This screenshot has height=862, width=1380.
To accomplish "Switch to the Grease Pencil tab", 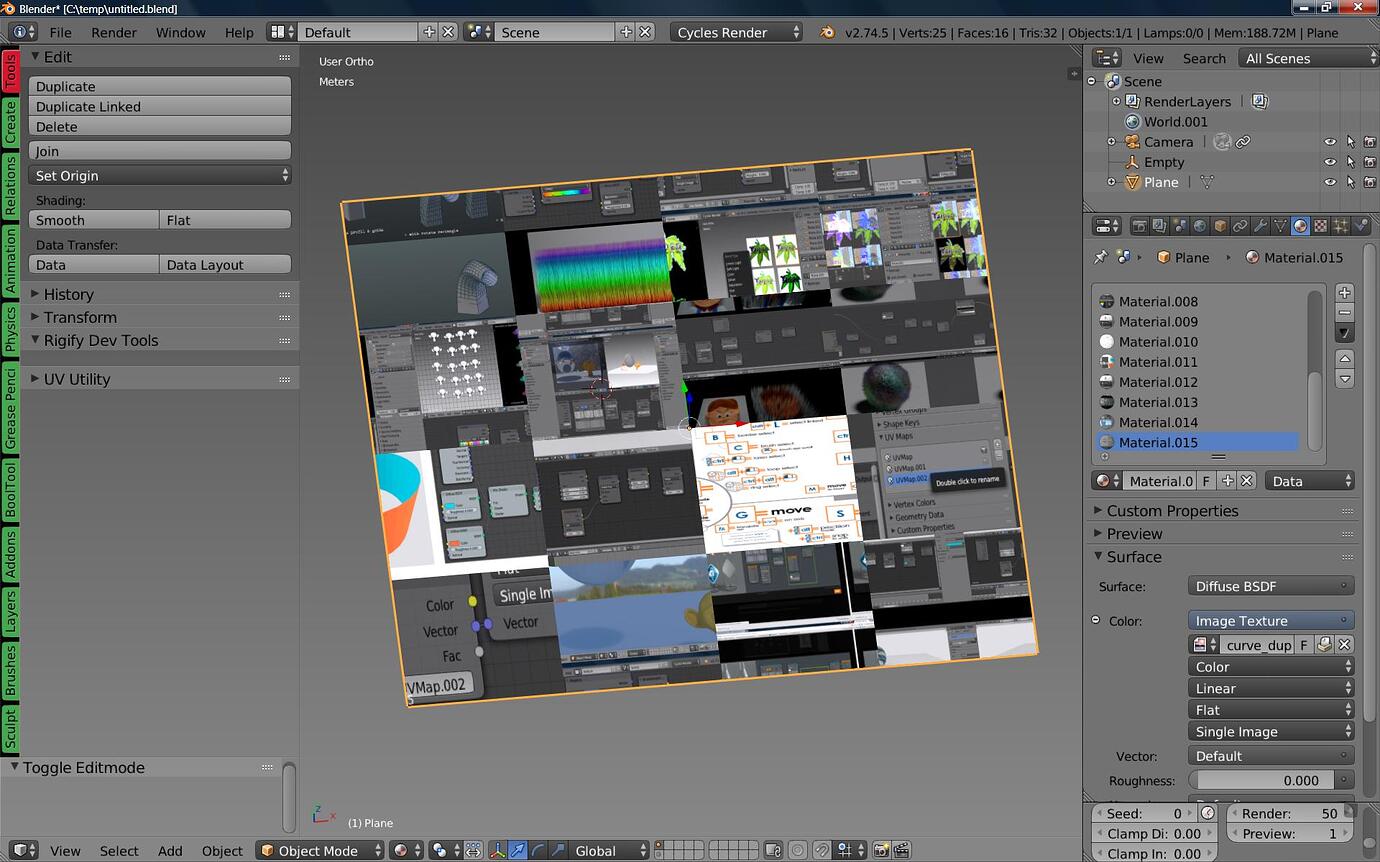I will [11, 407].
